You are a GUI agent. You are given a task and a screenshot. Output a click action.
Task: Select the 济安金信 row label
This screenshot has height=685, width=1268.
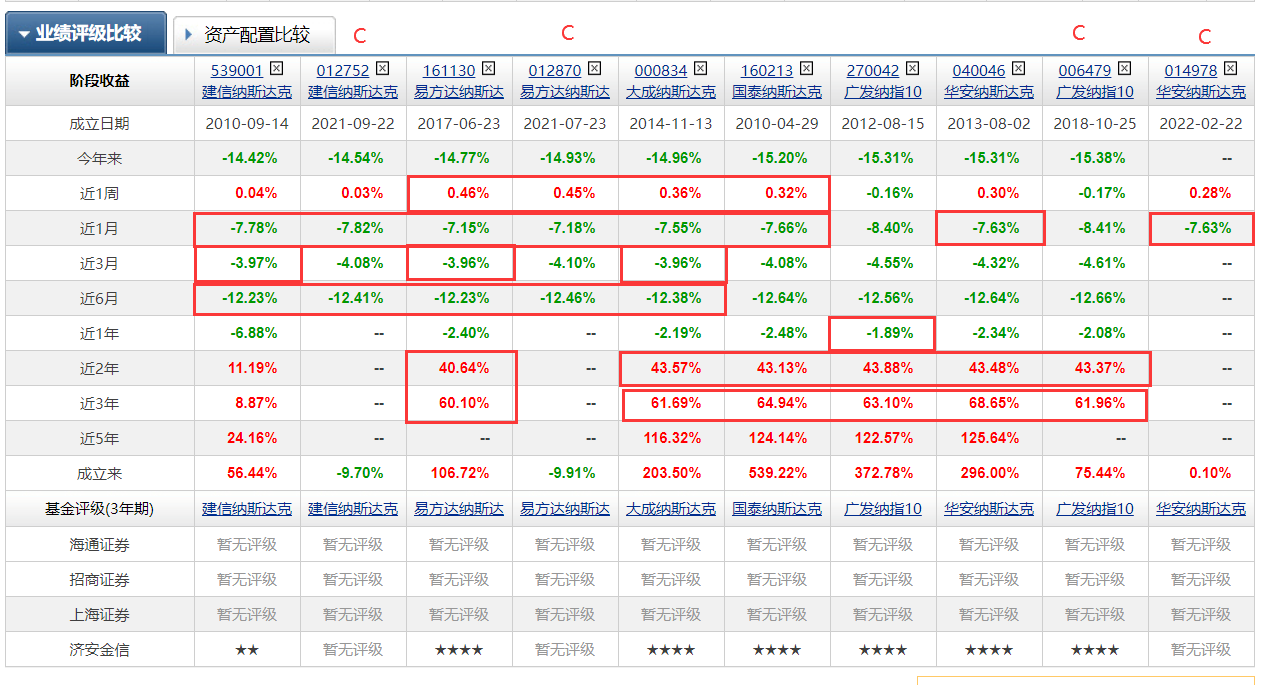click(100, 649)
